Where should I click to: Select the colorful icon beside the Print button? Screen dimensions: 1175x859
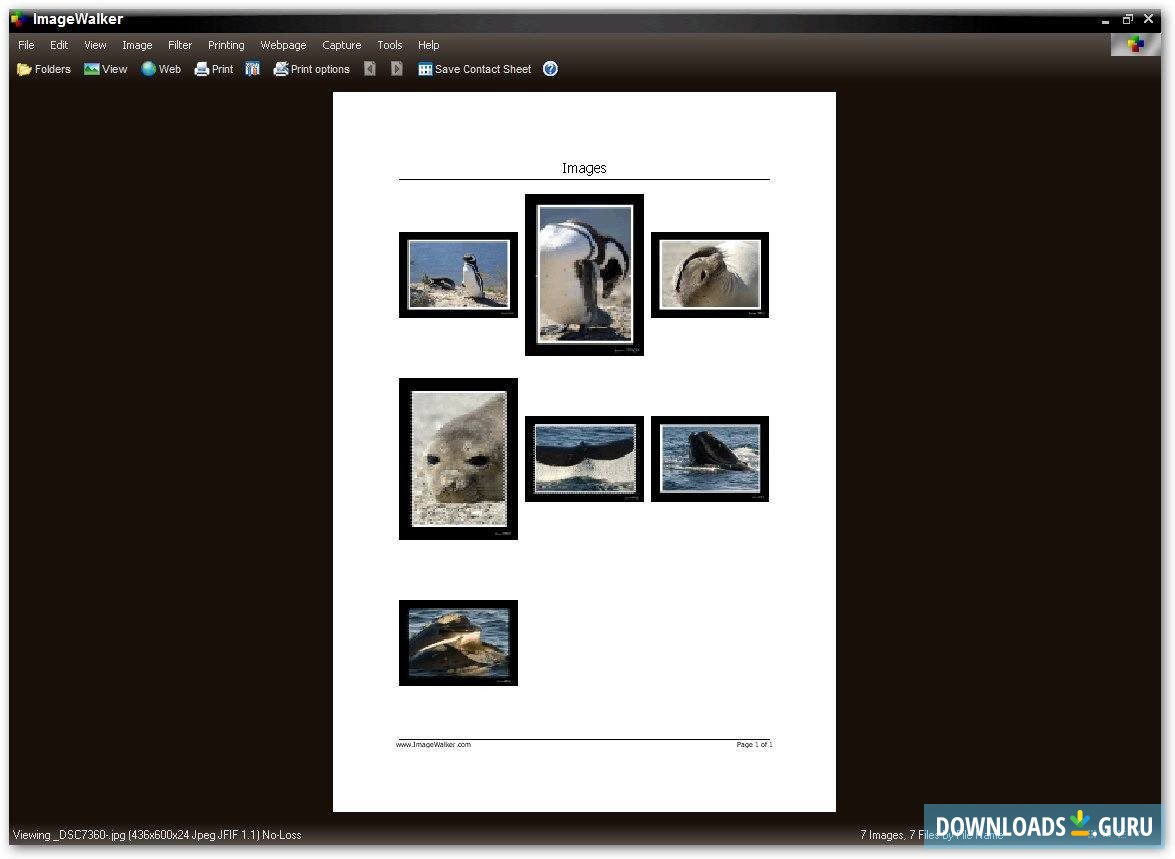coord(251,68)
